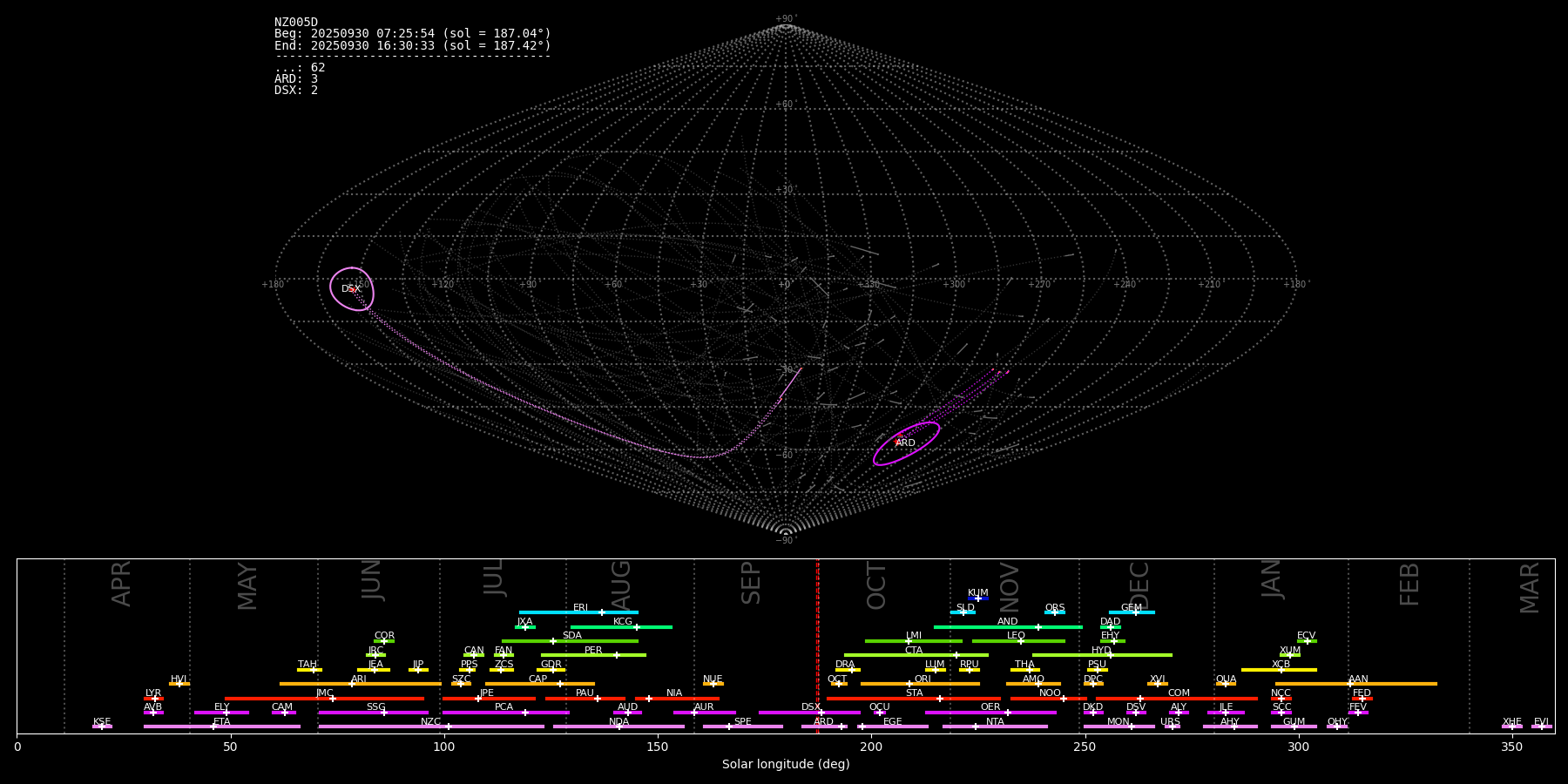
Task: Click the NUE shower label
Action: [x=713, y=679]
